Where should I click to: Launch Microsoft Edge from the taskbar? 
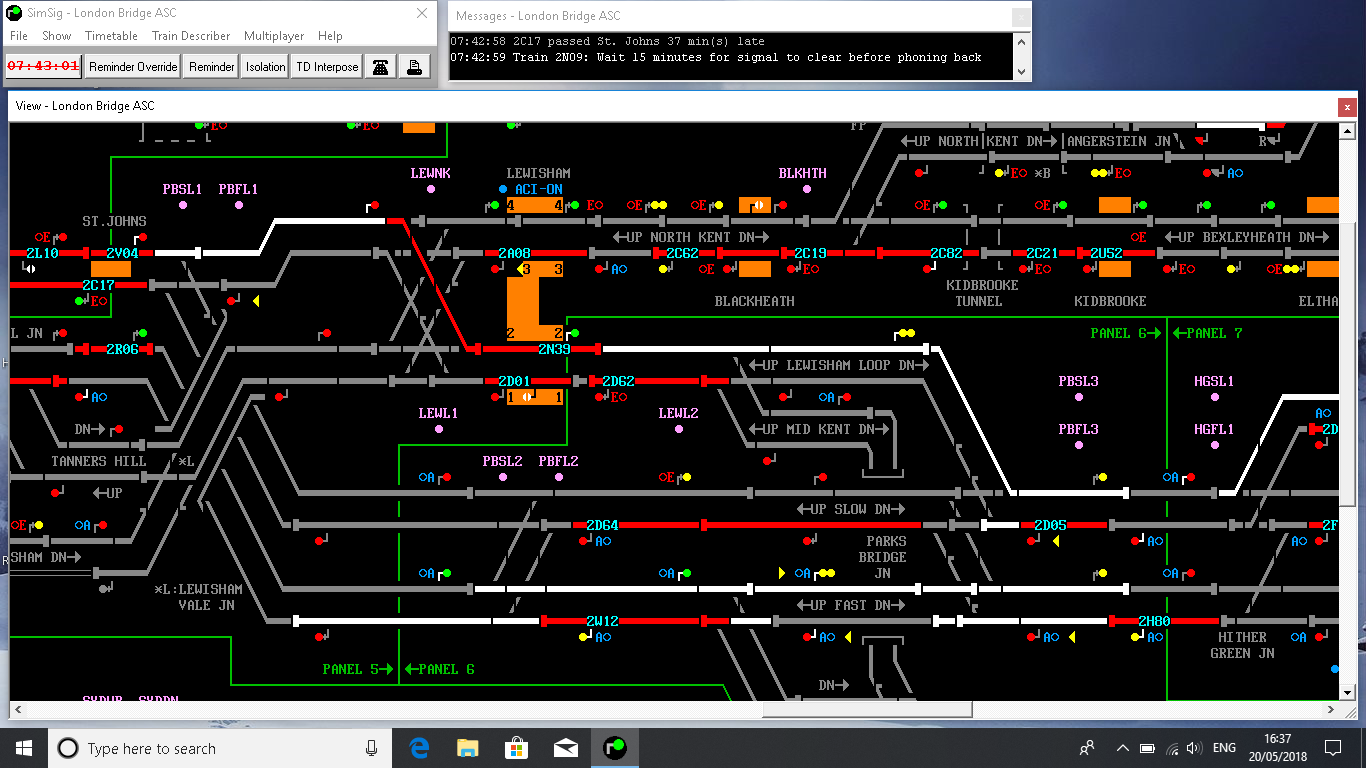pyautogui.click(x=419, y=748)
